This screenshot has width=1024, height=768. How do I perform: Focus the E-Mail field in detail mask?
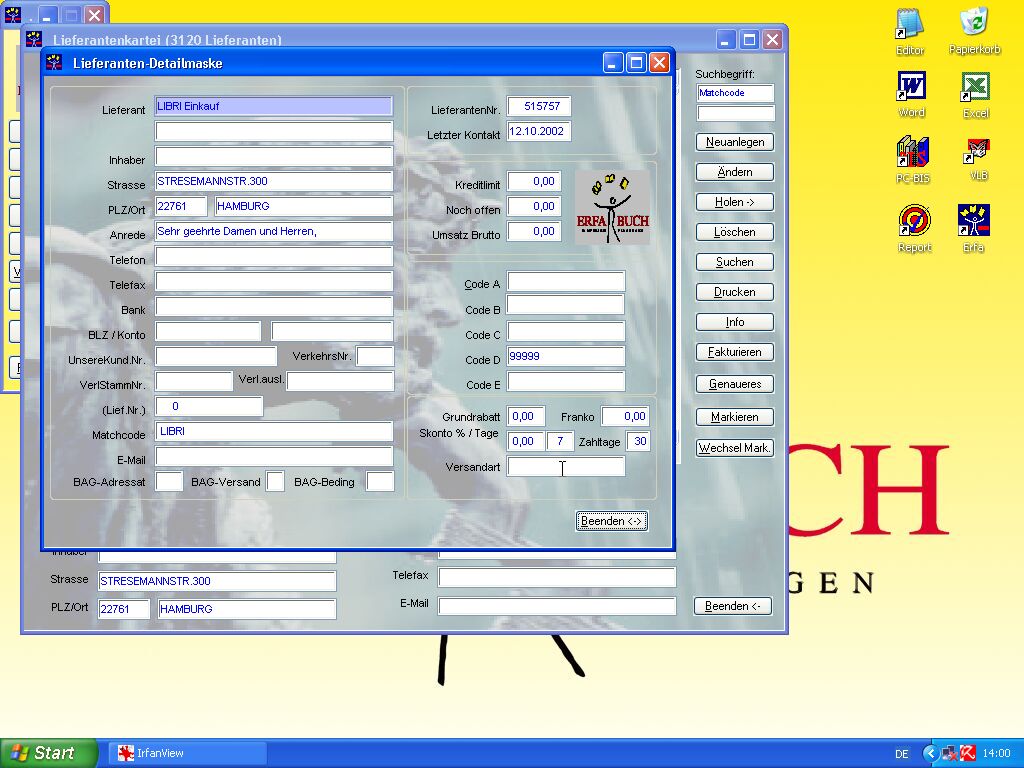(x=274, y=456)
